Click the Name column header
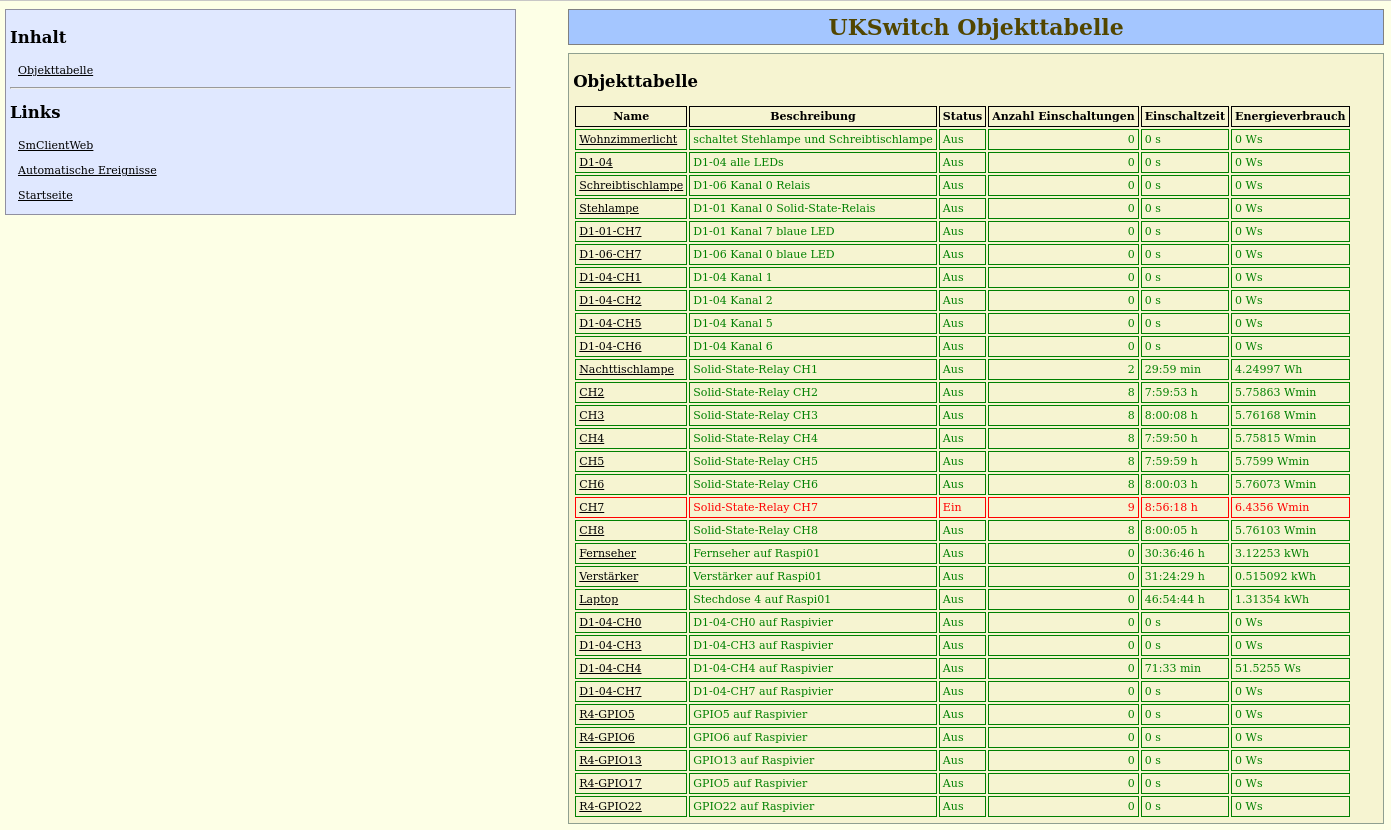 pyautogui.click(x=631, y=116)
